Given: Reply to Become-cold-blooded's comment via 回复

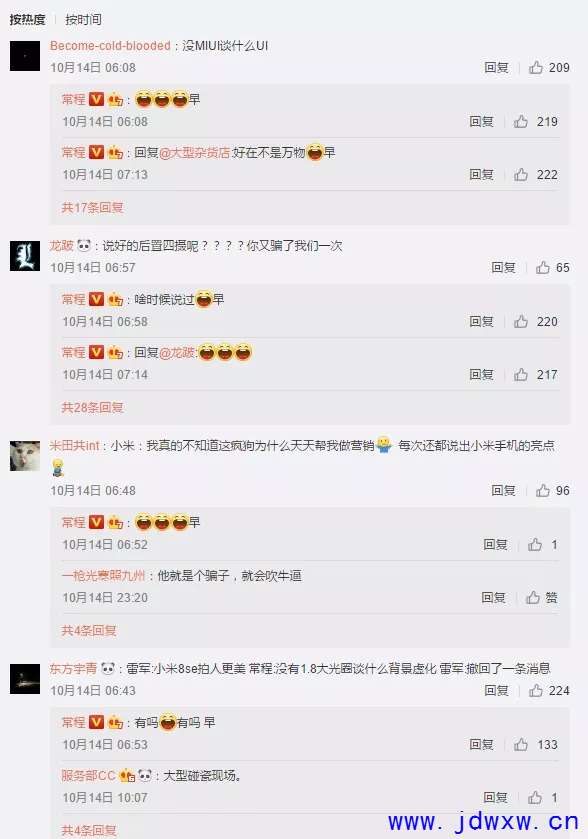Looking at the screenshot, I should tap(496, 67).
